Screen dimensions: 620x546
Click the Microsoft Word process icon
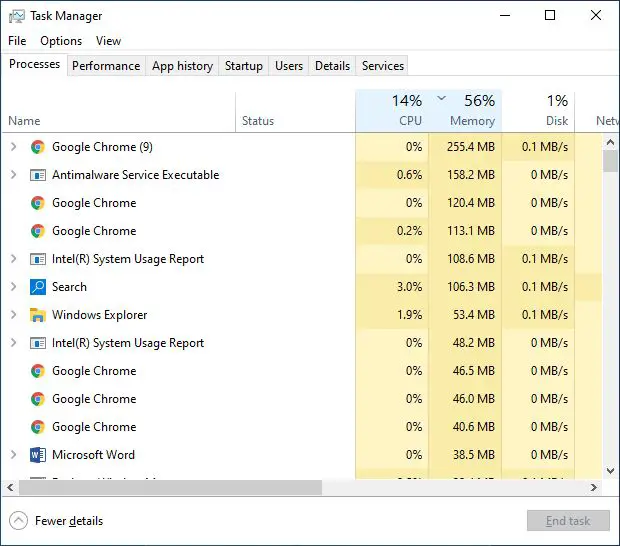coord(38,455)
